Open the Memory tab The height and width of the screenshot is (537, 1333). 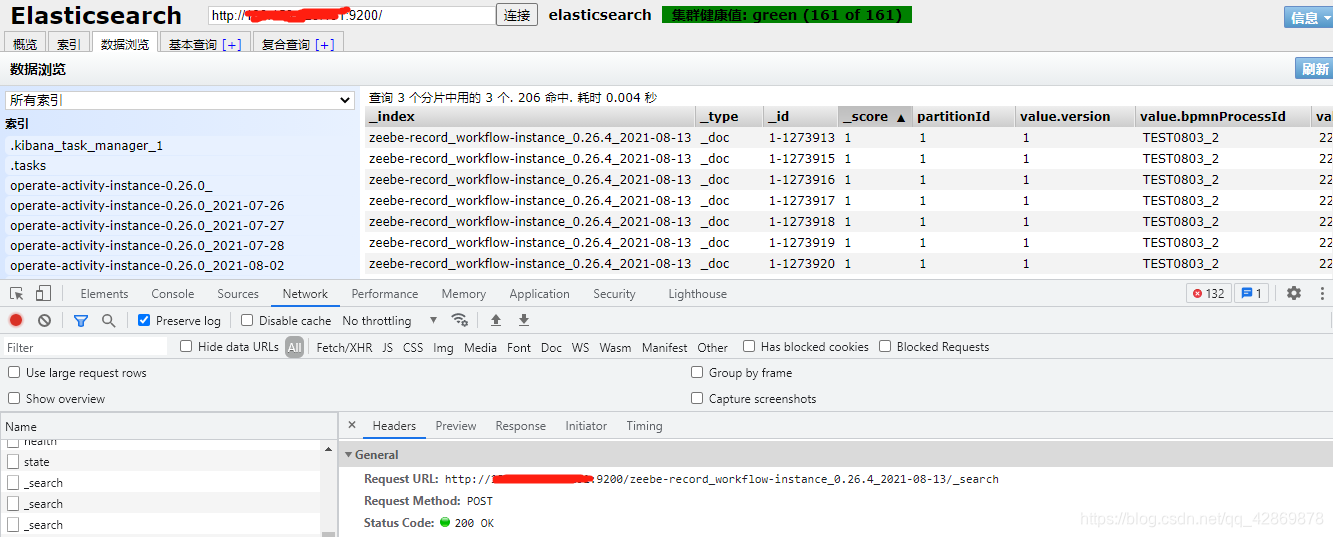[464, 293]
